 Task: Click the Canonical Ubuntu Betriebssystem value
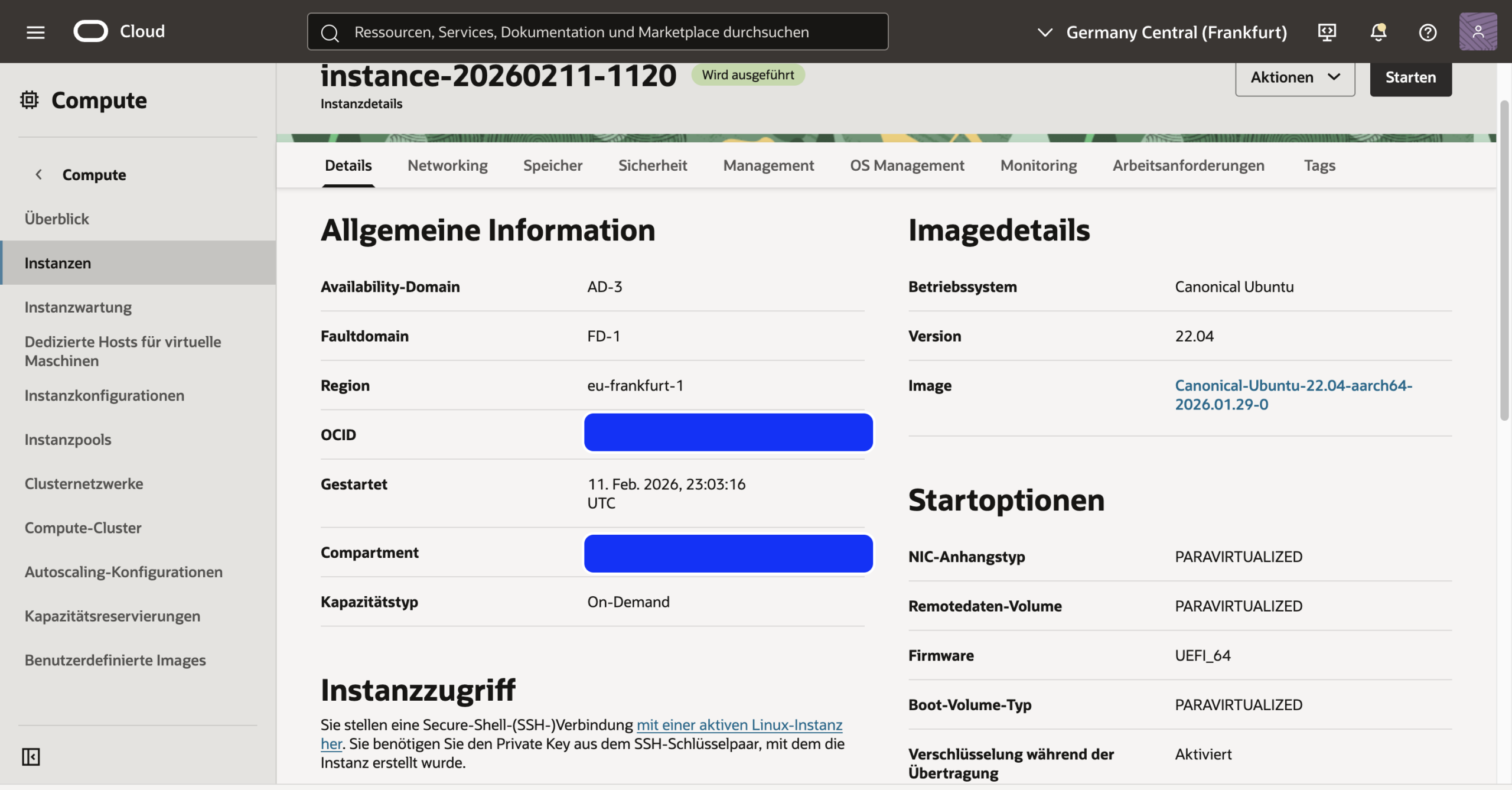pyautogui.click(x=1234, y=287)
